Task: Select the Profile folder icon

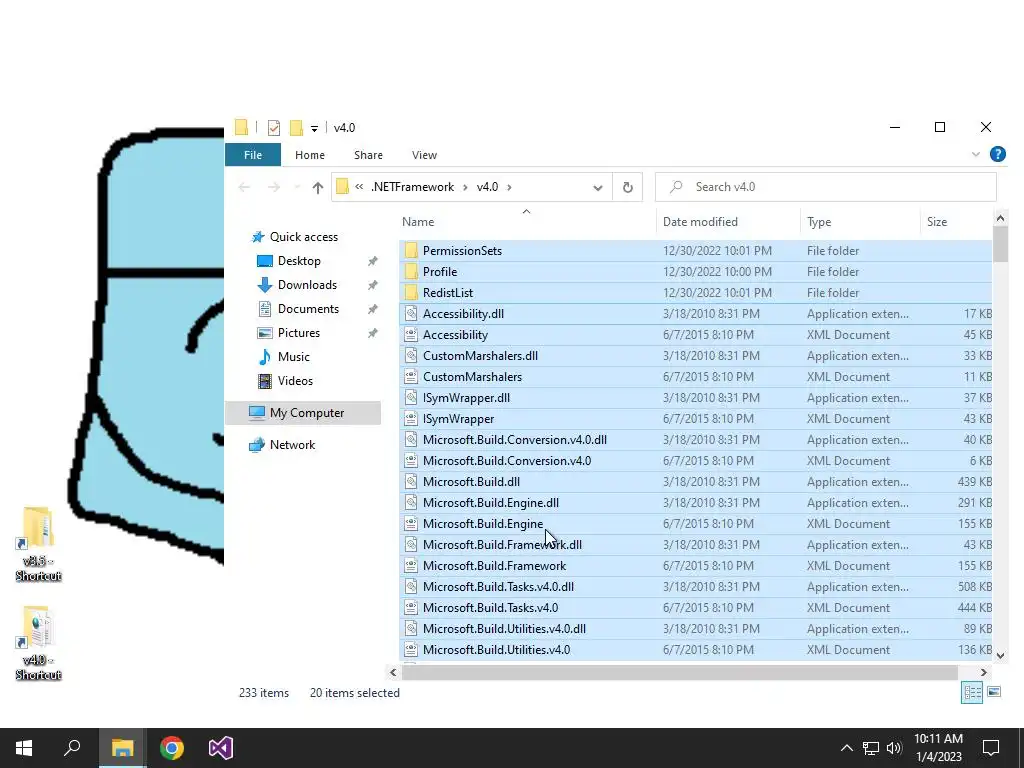Action: click(x=411, y=272)
